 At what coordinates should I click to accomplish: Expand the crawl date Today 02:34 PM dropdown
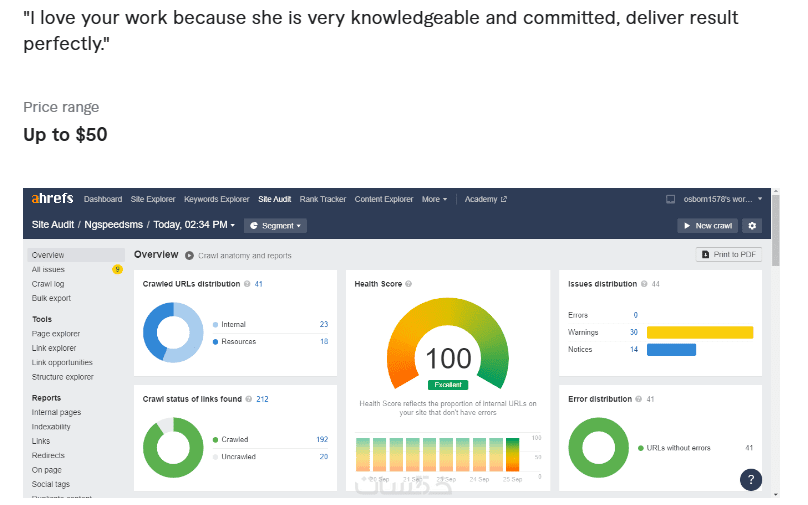(x=194, y=225)
